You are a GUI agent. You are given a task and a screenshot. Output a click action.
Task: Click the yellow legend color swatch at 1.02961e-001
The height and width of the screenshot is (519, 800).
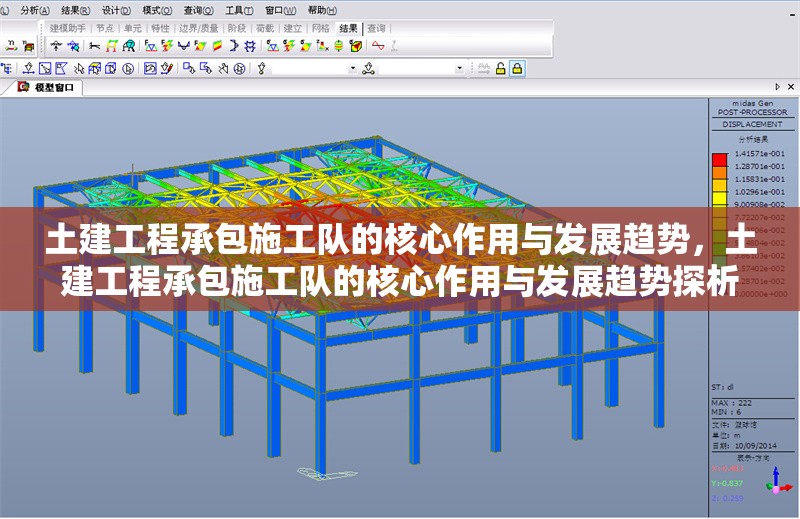point(719,198)
